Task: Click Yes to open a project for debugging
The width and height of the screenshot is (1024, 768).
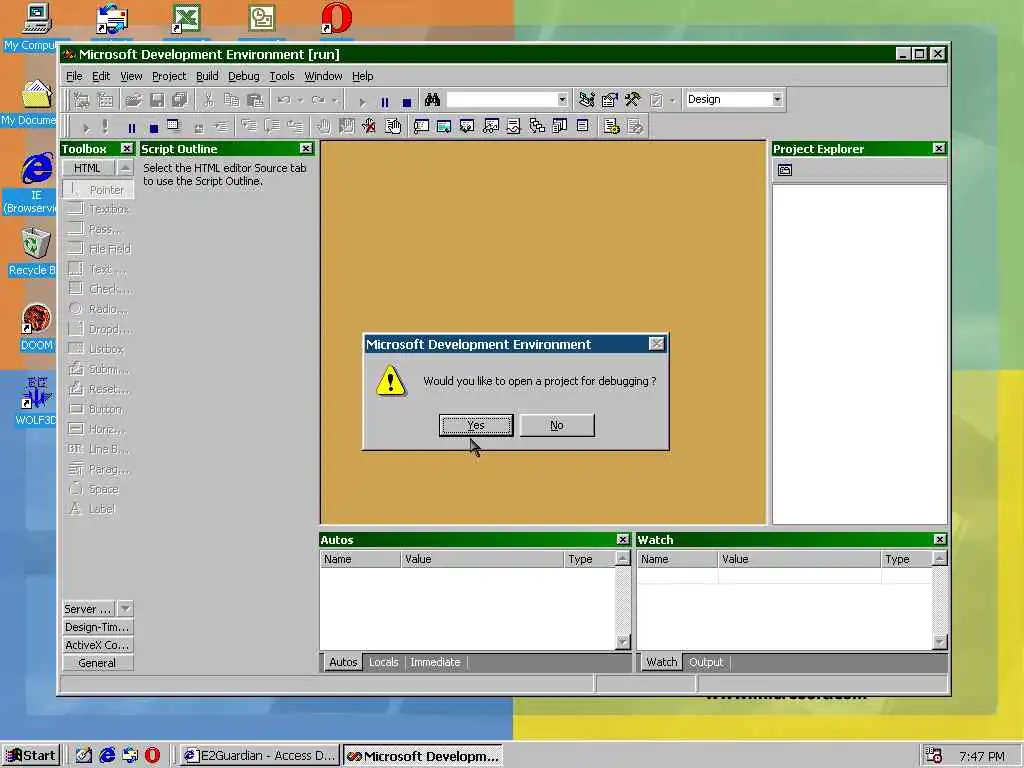Action: (x=475, y=425)
